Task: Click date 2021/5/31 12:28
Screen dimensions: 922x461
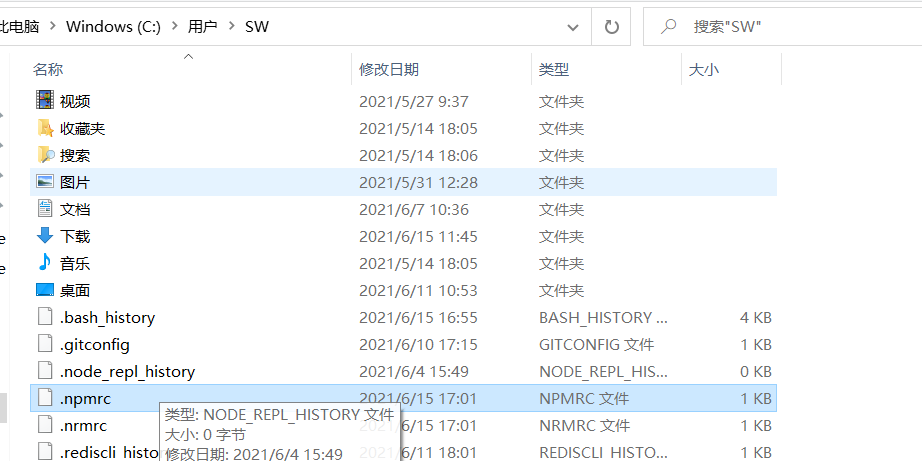Action: point(418,182)
